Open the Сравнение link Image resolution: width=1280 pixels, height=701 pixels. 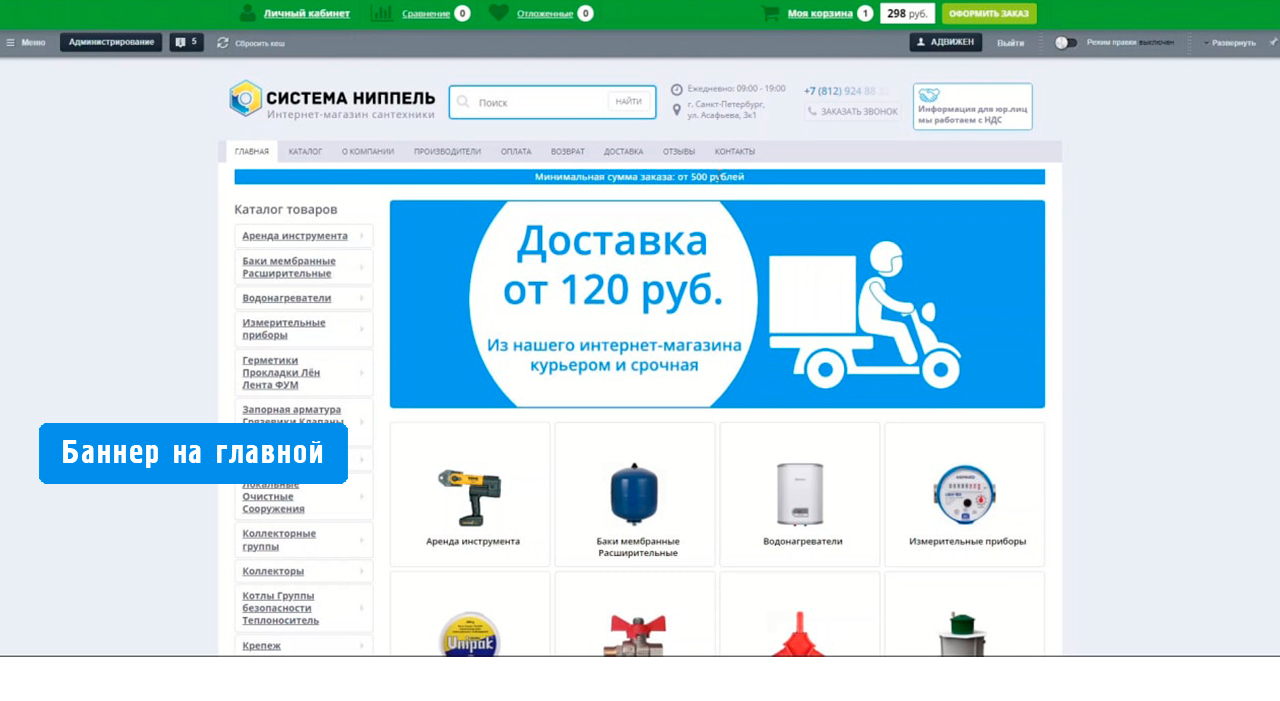[426, 13]
